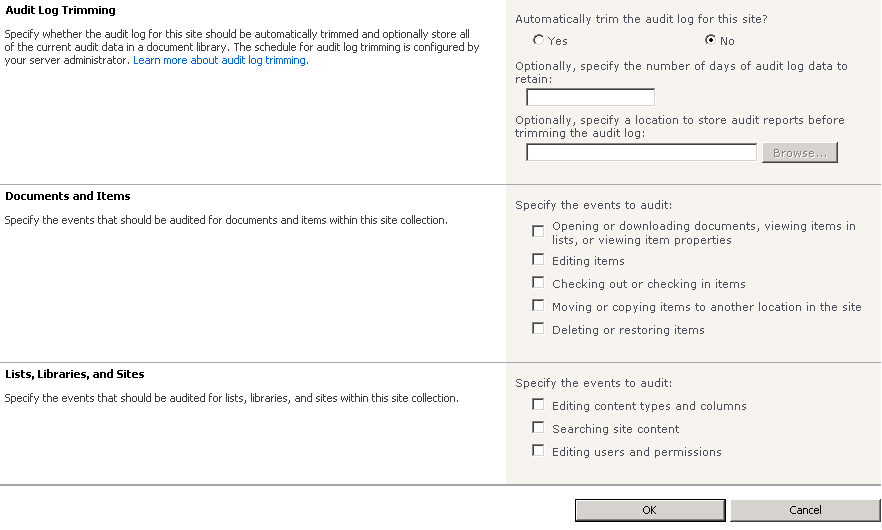This screenshot has height=530, width=882.
Task: Select the No radio button for audit trimming
Action: pos(710,40)
